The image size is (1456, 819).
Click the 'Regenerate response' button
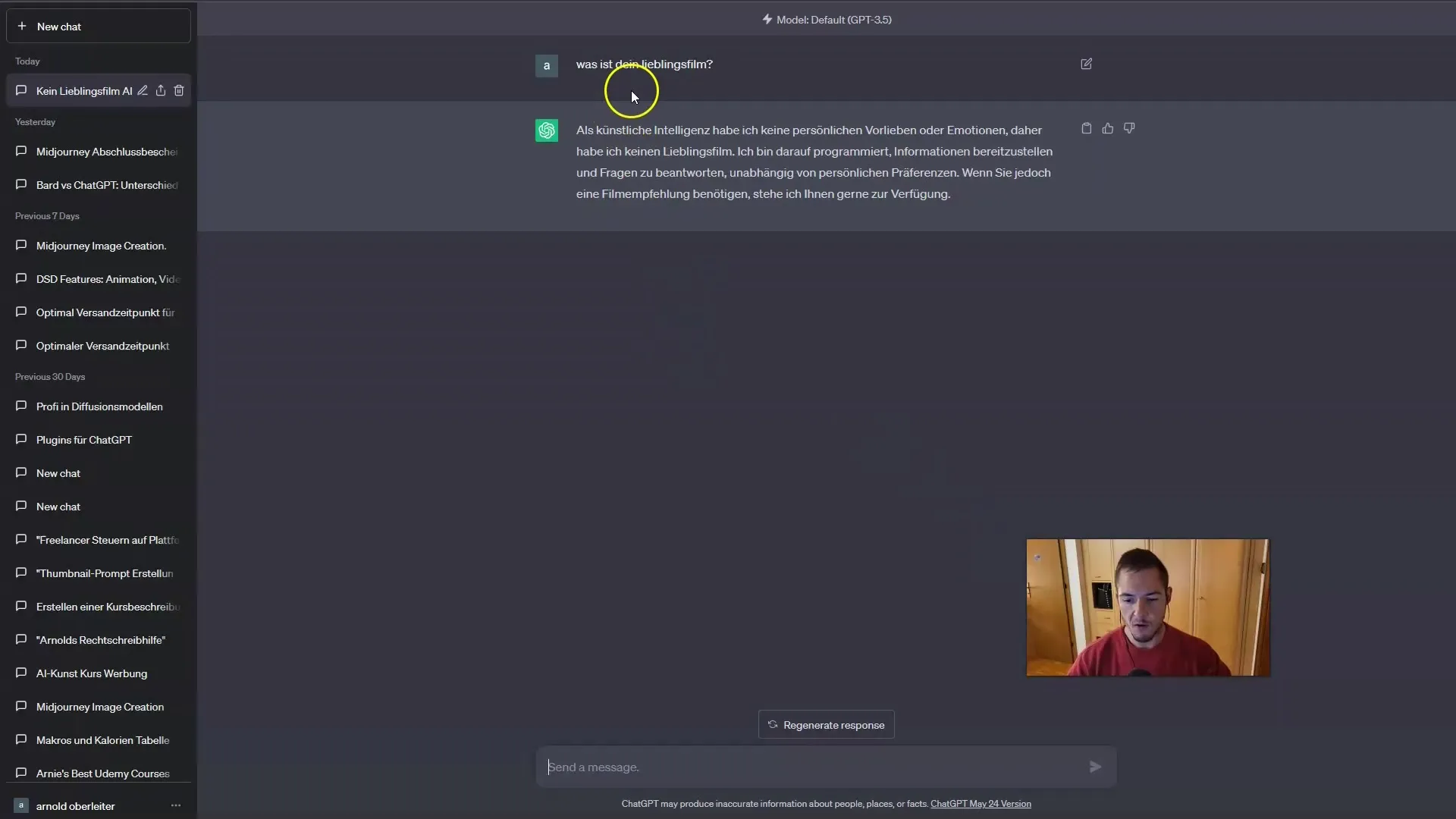(x=826, y=724)
